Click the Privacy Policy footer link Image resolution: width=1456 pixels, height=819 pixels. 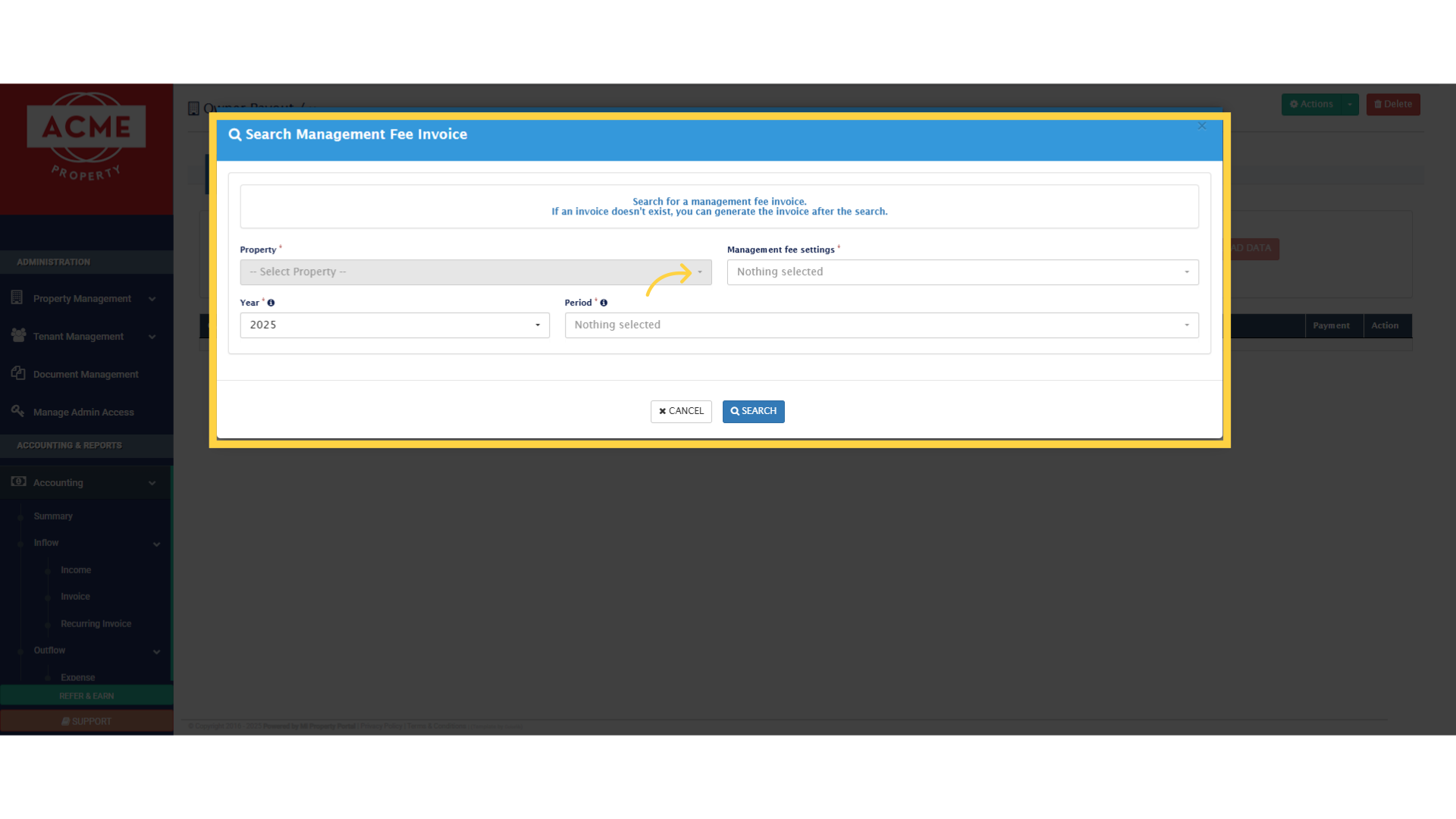pyautogui.click(x=381, y=726)
